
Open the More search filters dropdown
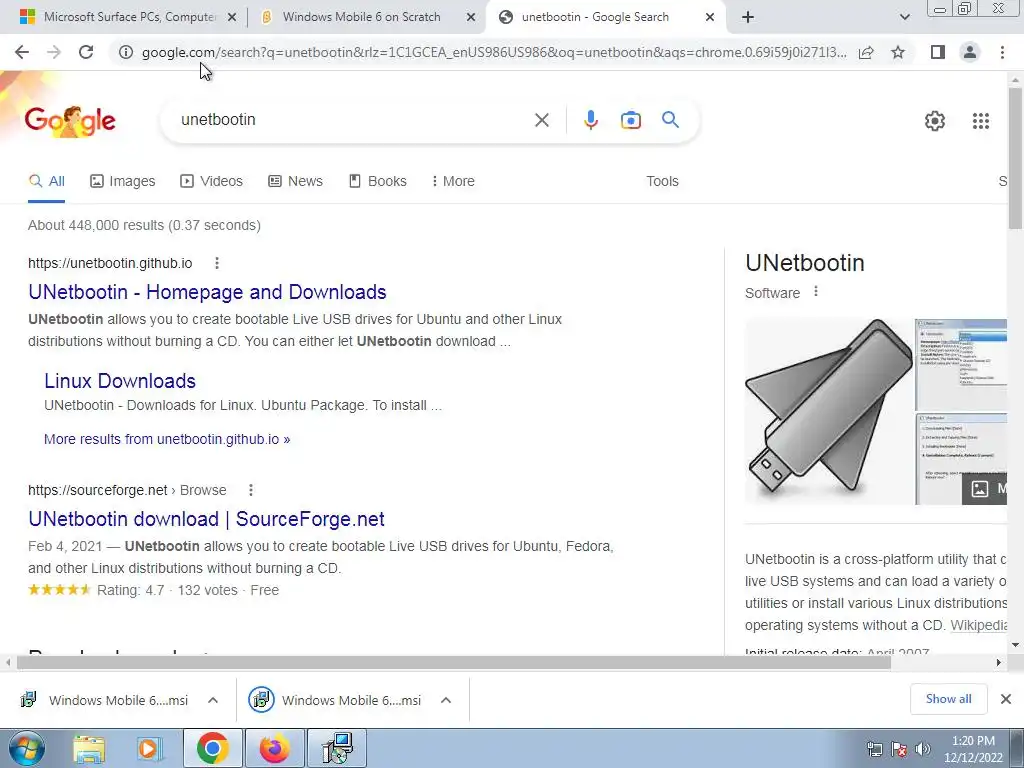coord(453,181)
